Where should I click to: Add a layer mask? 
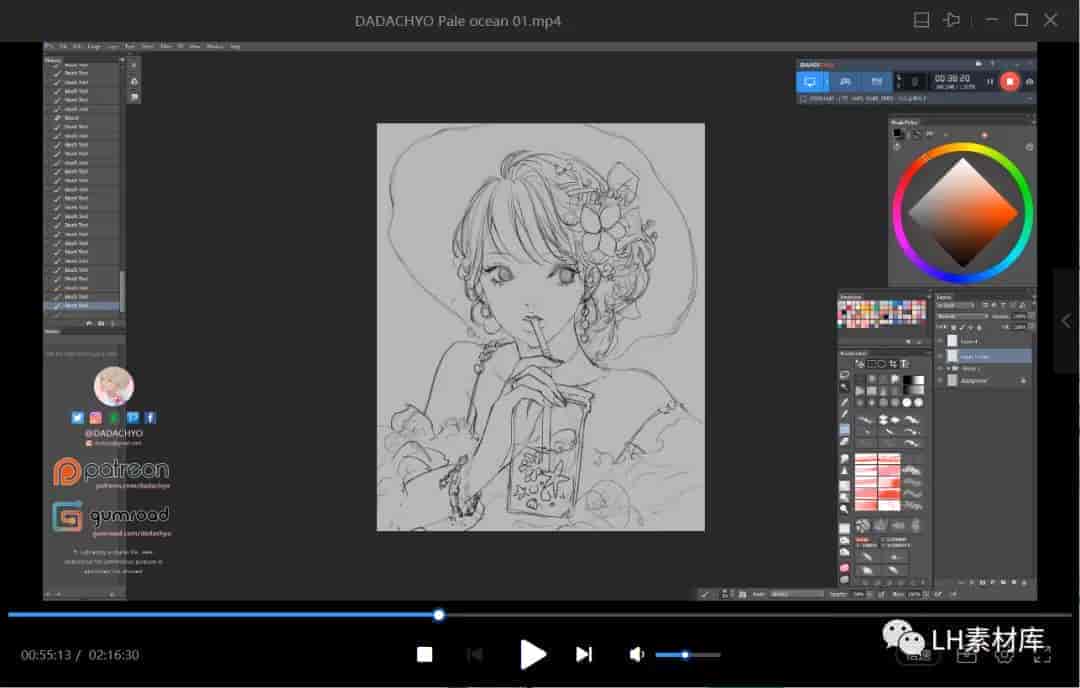pos(983,583)
